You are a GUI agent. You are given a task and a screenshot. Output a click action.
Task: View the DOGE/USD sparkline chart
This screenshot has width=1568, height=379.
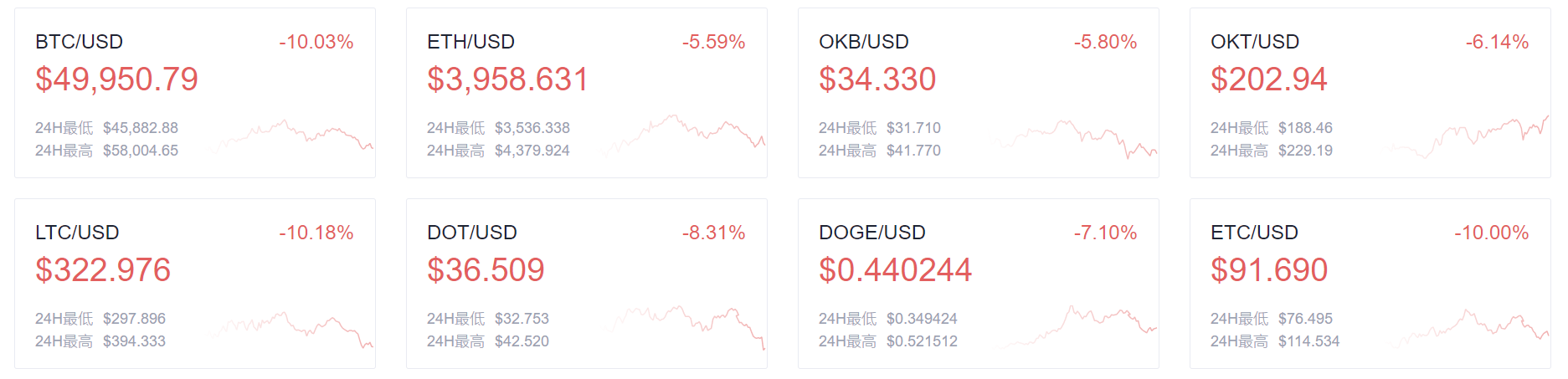tap(1074, 326)
